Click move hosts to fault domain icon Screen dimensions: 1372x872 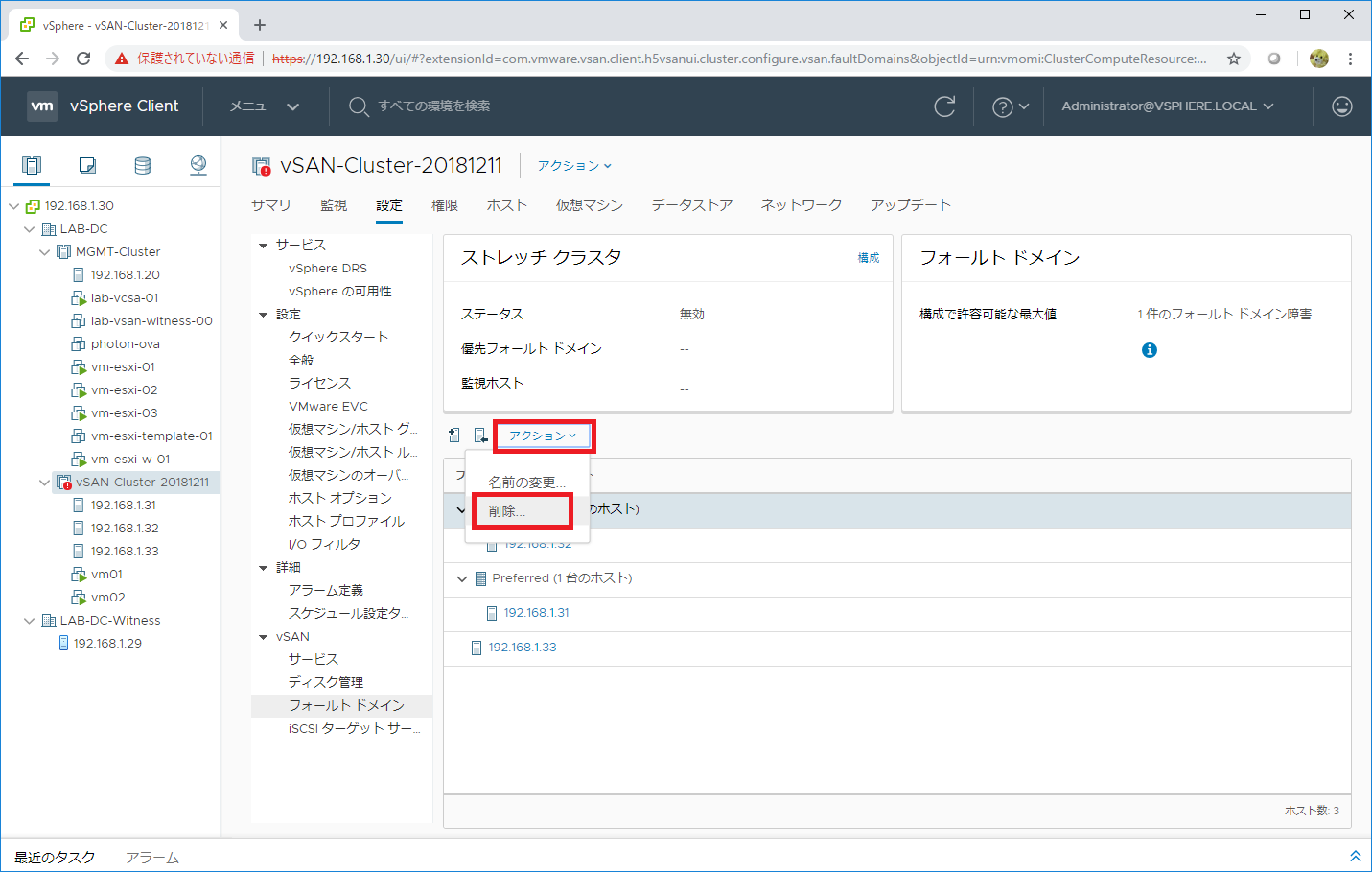481,436
